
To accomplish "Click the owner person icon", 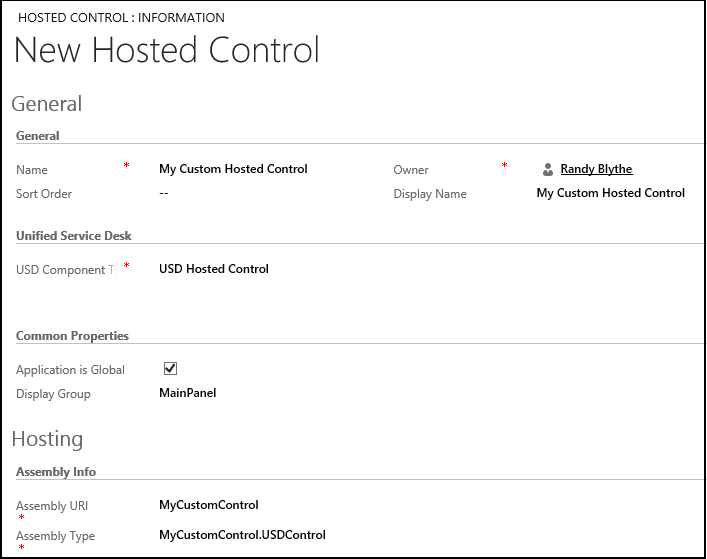I will [548, 170].
